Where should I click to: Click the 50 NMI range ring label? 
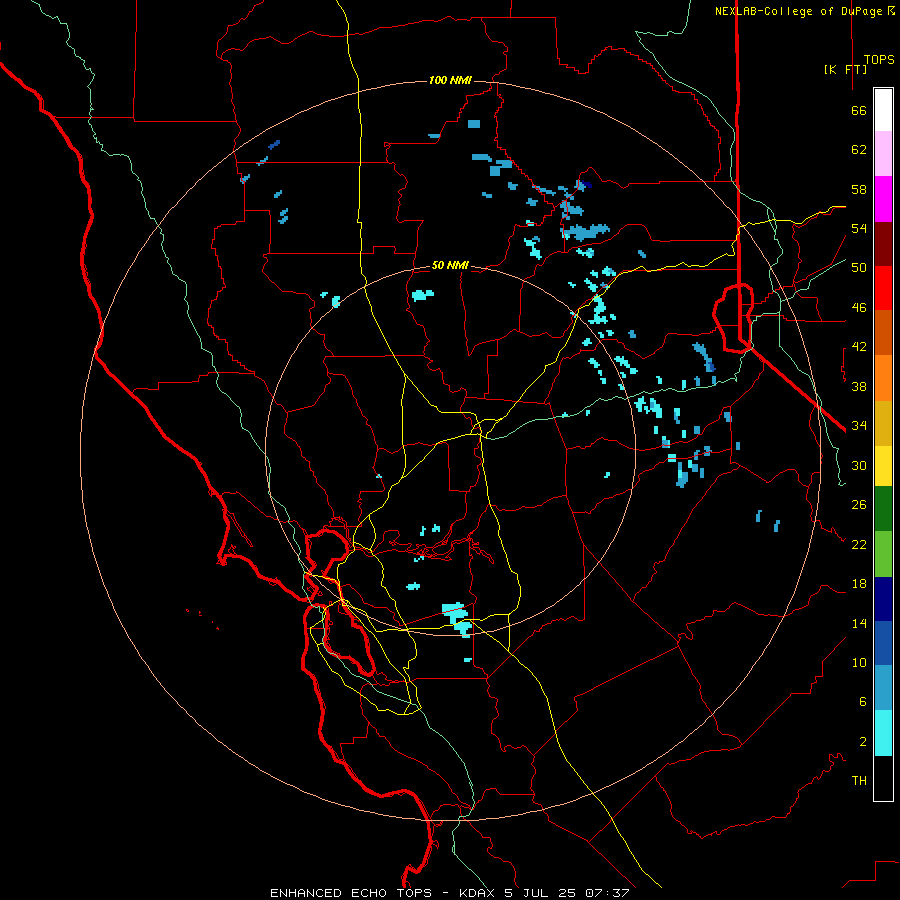450,265
